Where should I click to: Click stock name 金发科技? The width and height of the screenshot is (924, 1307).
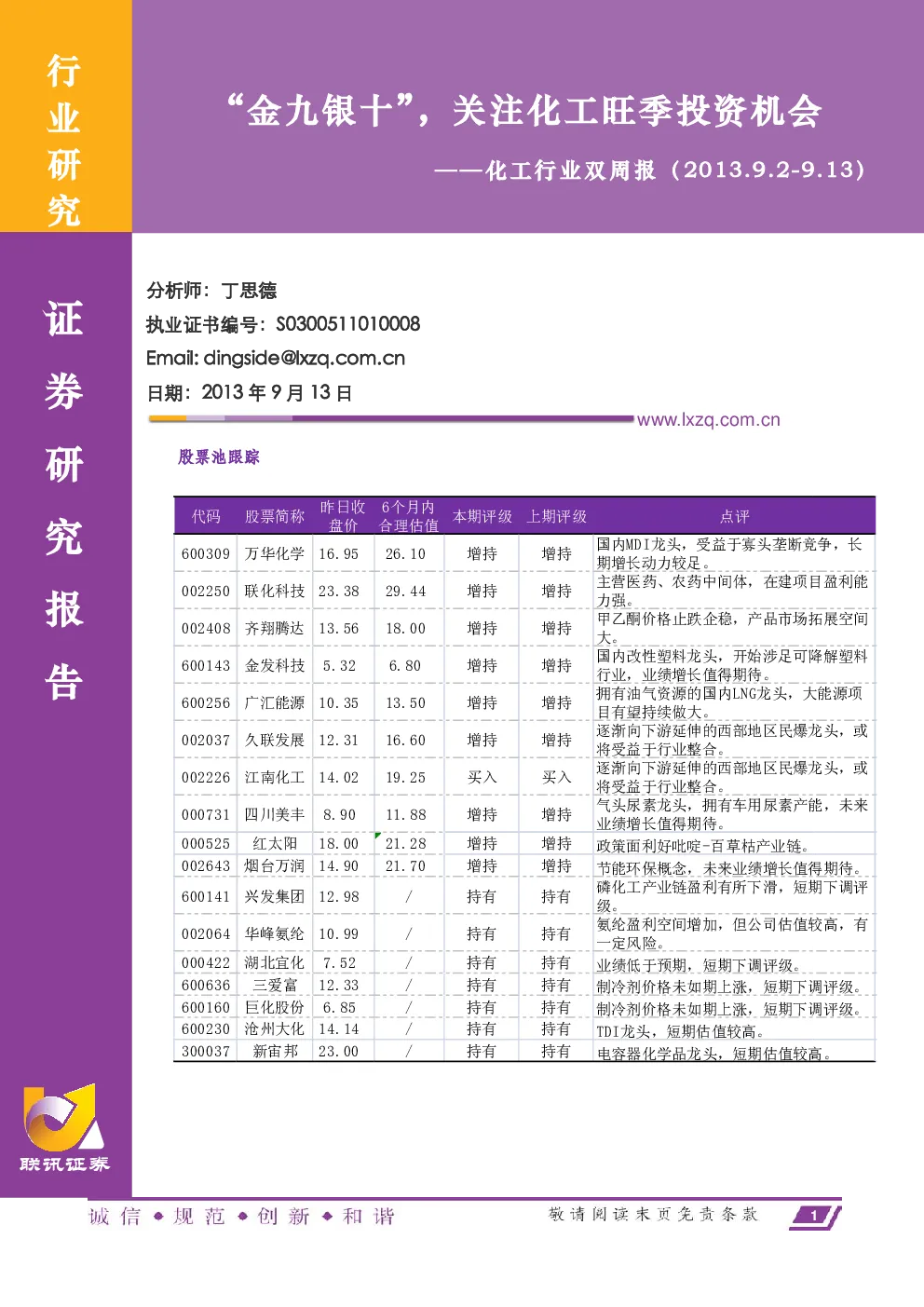click(x=275, y=666)
